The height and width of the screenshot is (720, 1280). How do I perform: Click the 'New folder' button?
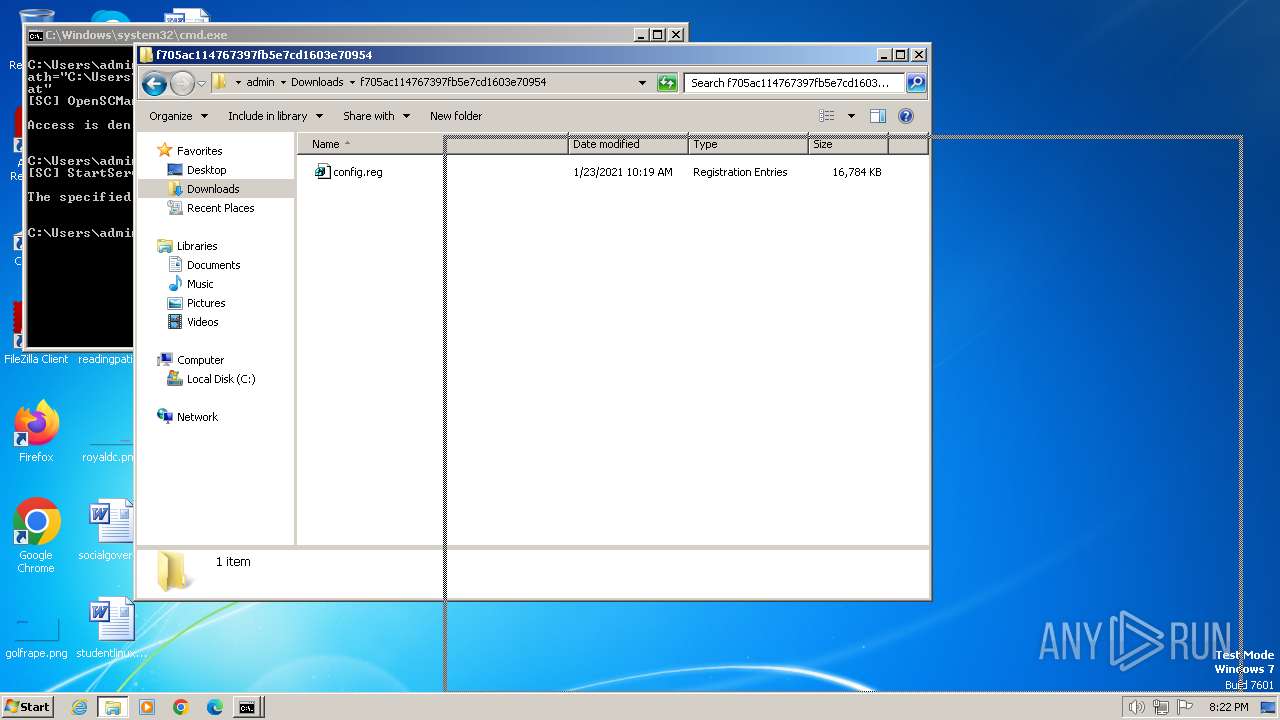[456, 116]
